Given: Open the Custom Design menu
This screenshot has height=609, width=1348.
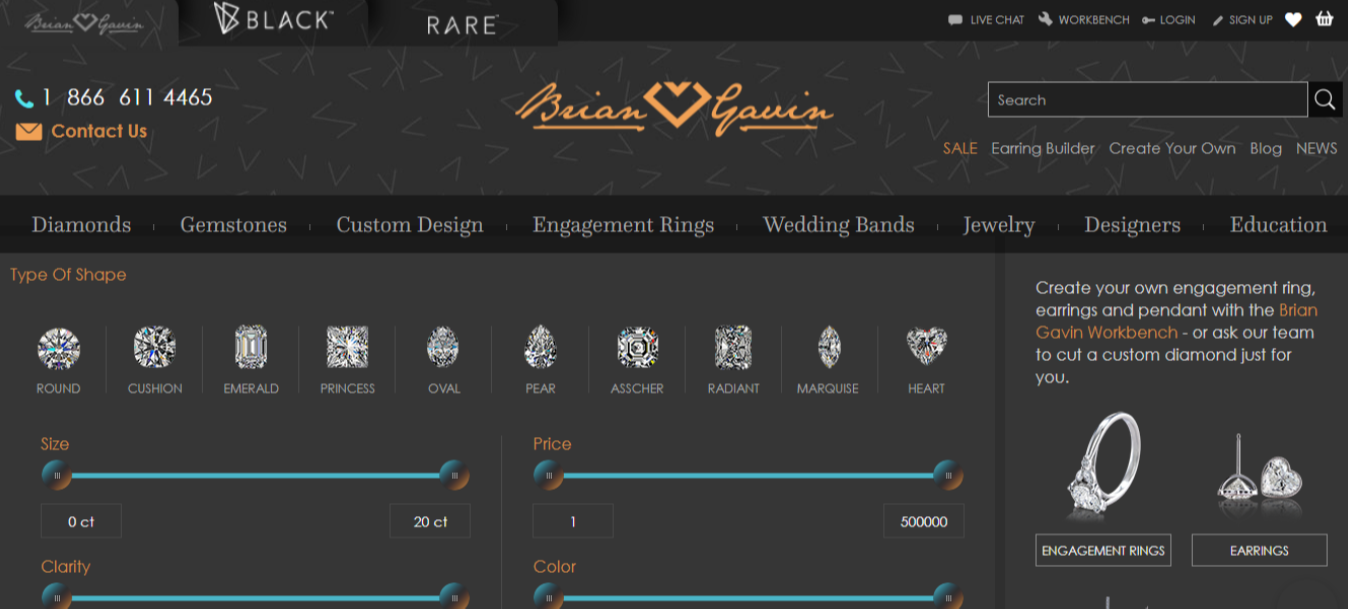Looking at the screenshot, I should 409,225.
